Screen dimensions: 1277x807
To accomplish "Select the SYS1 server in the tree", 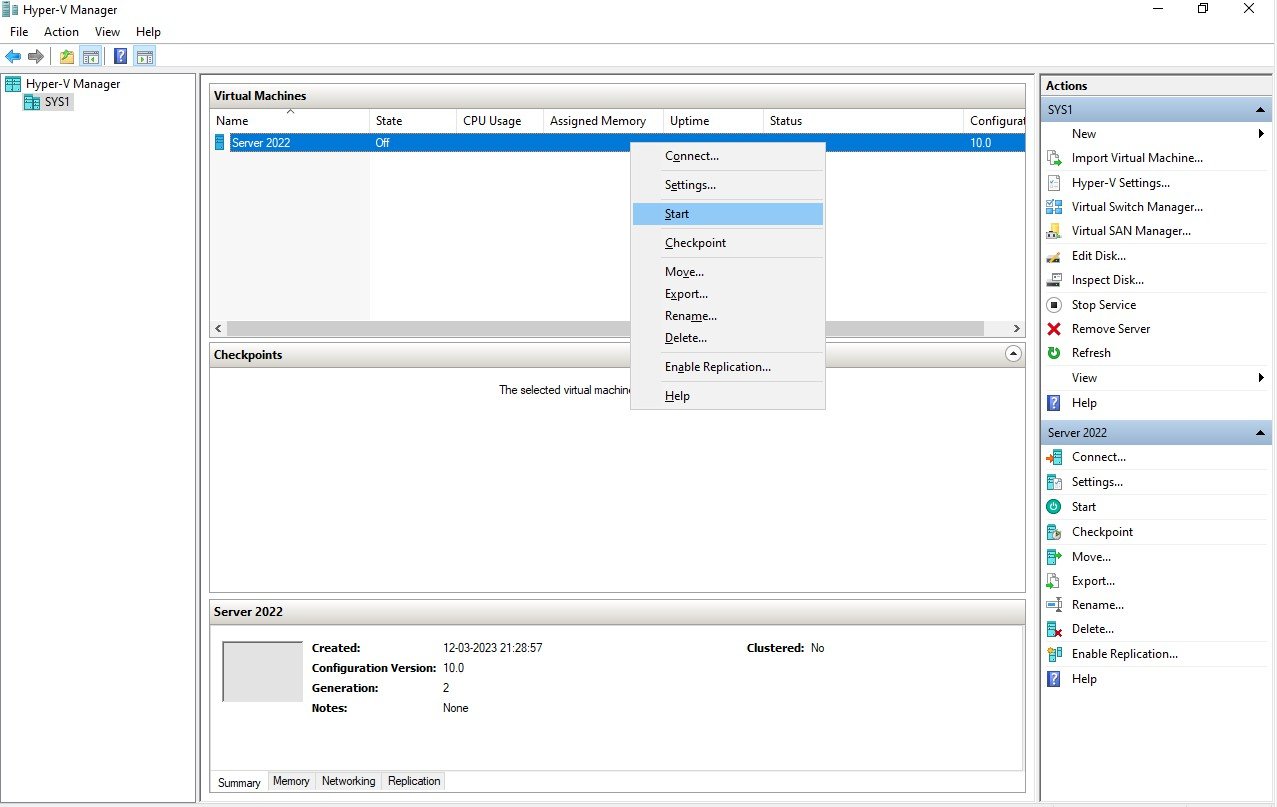I will click(x=49, y=102).
